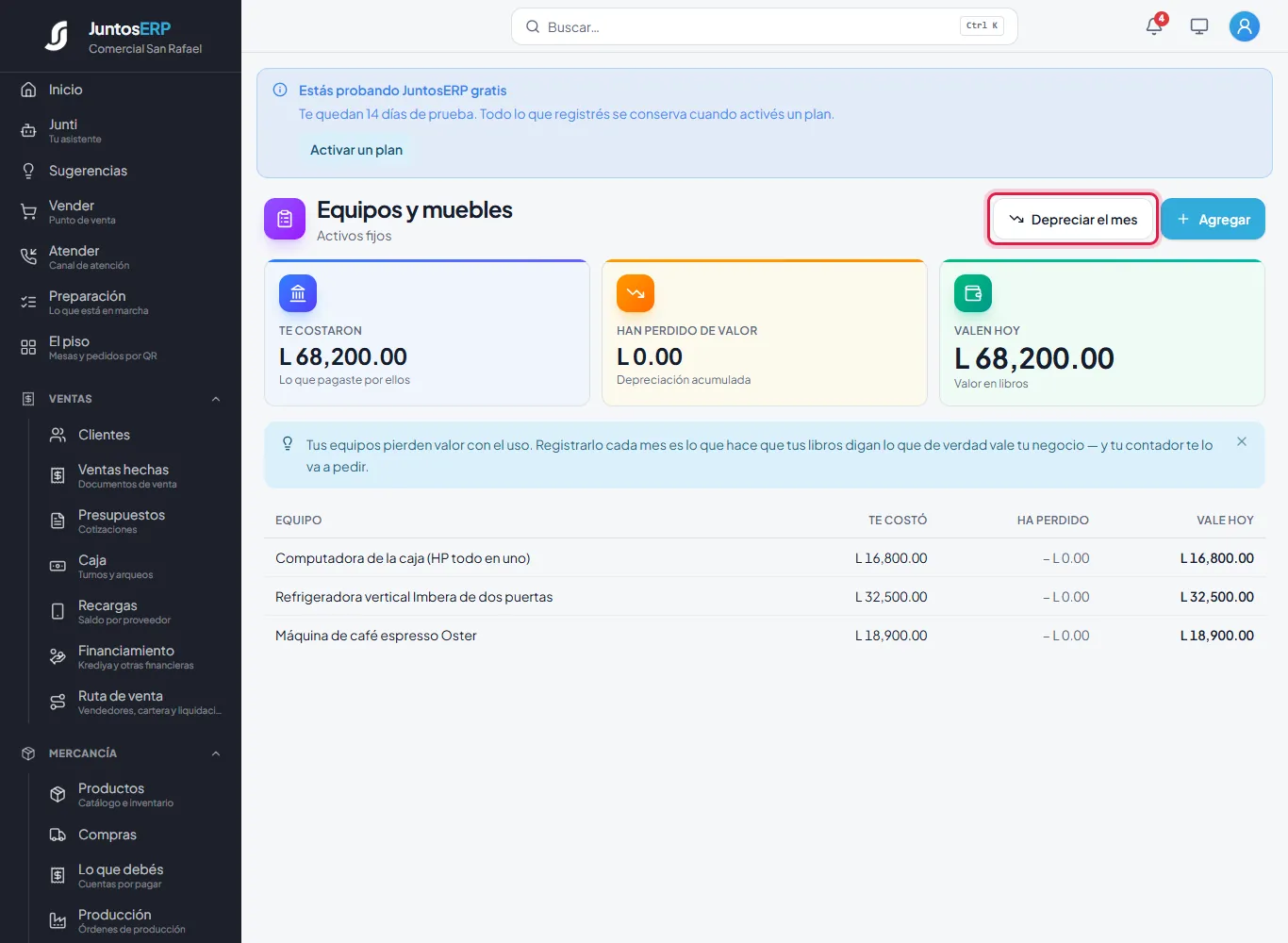
Task: Click the Ctrl K shortcut badge
Action: point(982,26)
